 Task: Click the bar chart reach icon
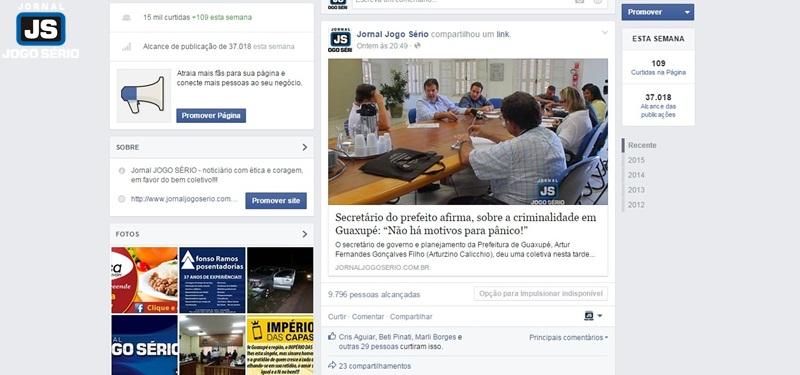point(126,46)
